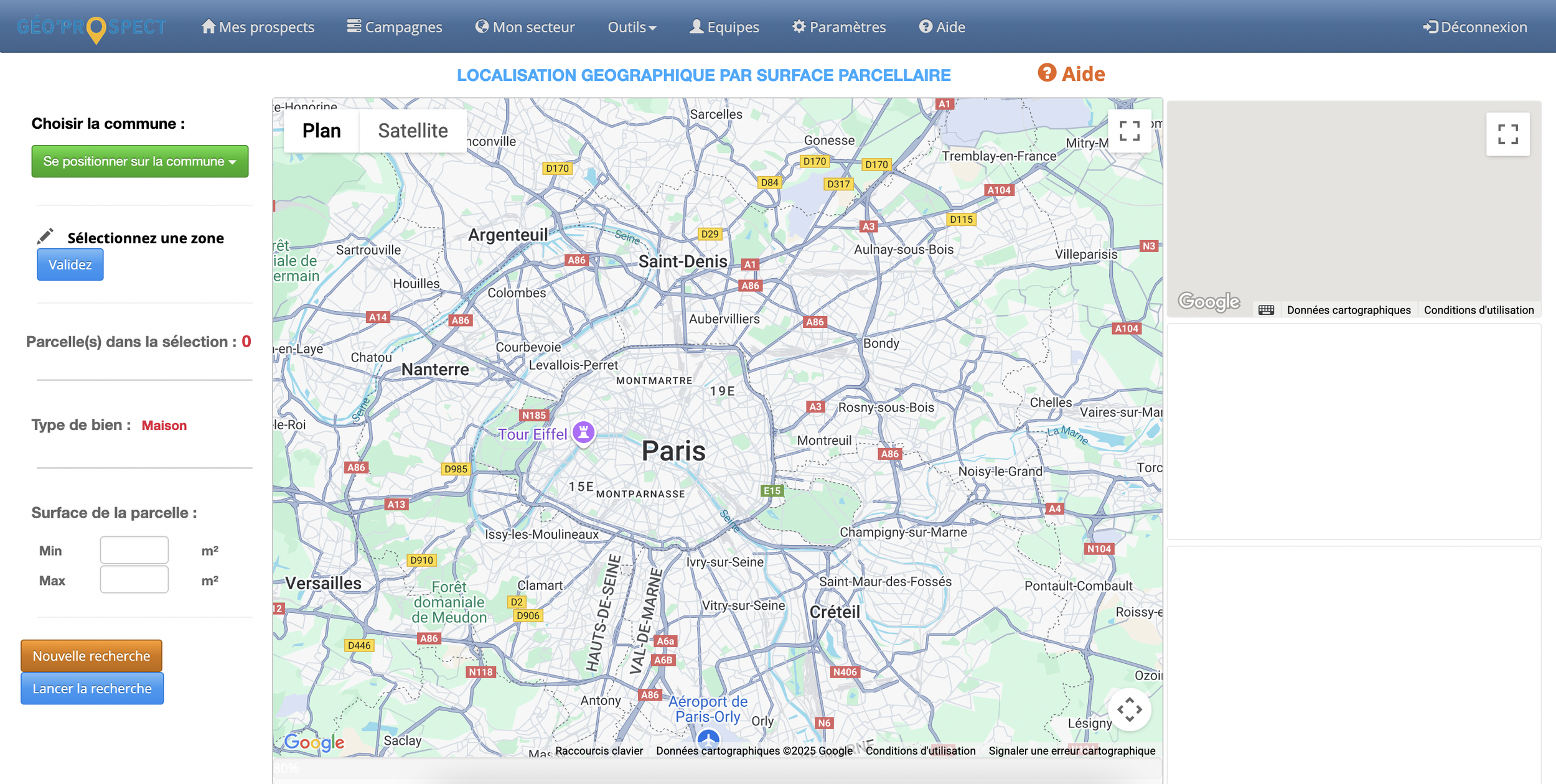Open the orange Aide help link
This screenshot has height=784, width=1556.
(1072, 74)
